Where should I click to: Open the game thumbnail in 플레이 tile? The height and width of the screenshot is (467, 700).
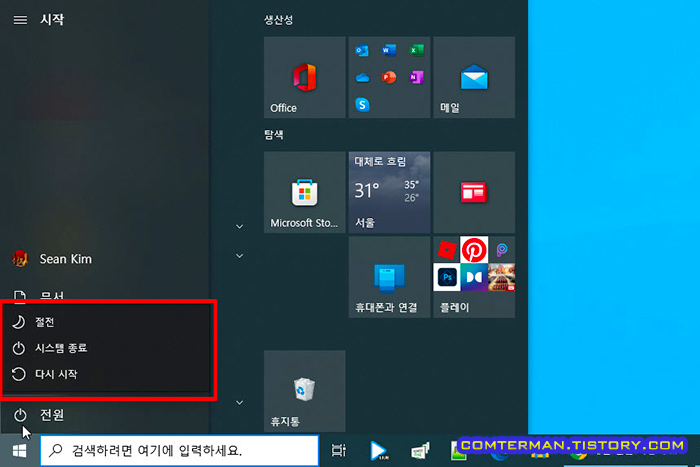[502, 277]
